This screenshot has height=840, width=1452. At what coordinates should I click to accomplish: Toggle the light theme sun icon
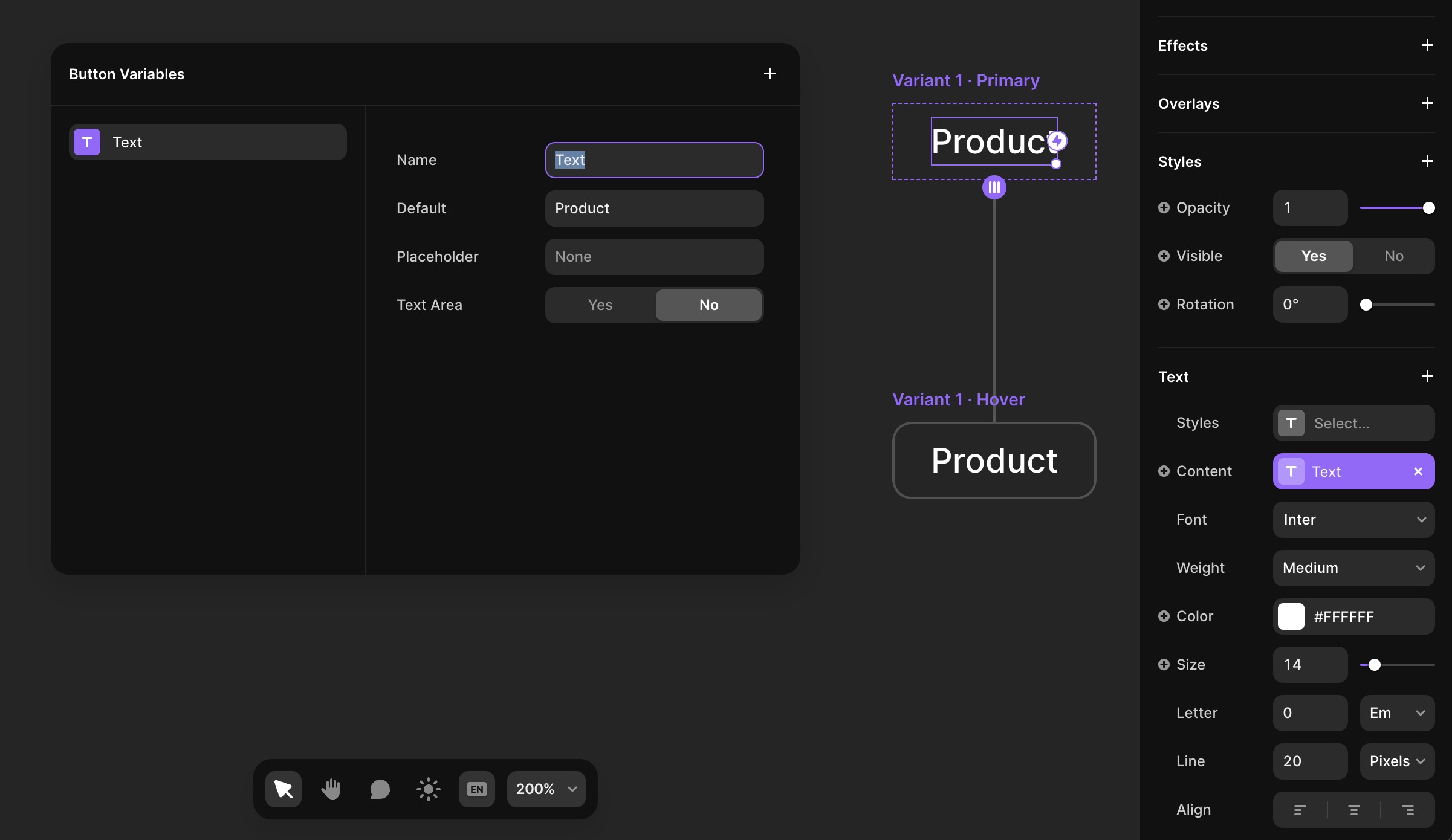[428, 789]
